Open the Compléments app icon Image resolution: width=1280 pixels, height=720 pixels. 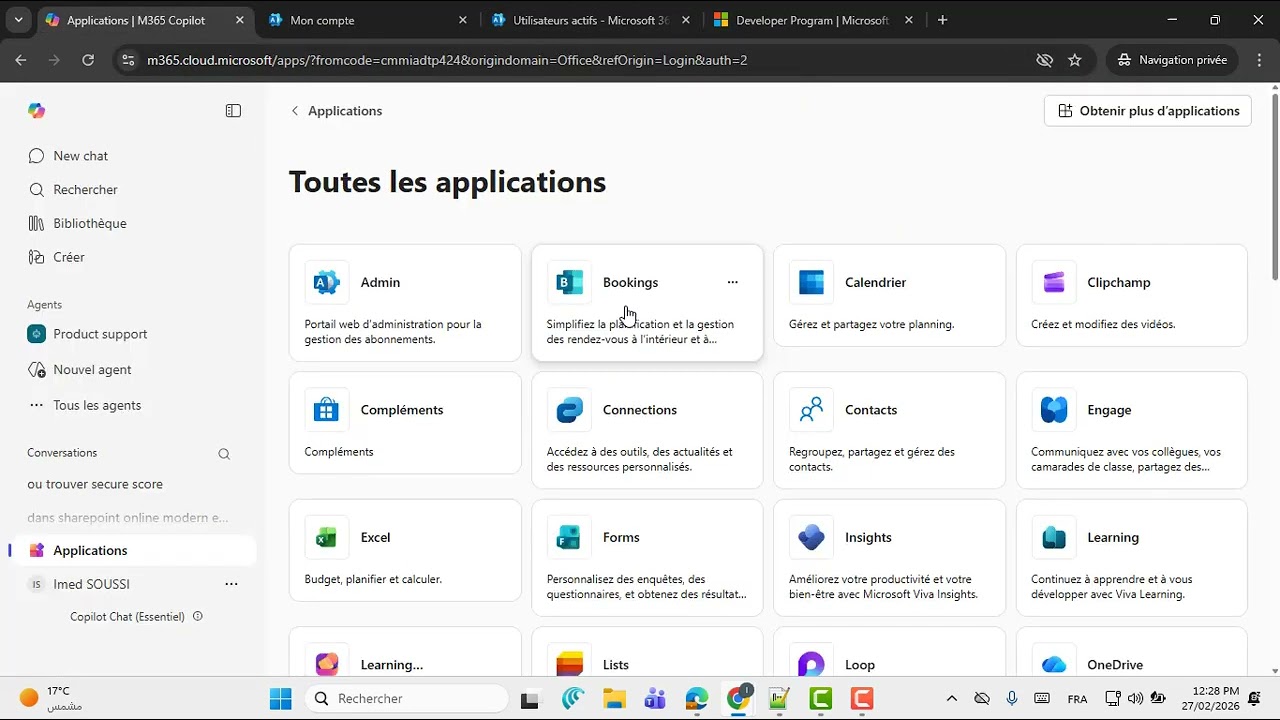tap(326, 409)
